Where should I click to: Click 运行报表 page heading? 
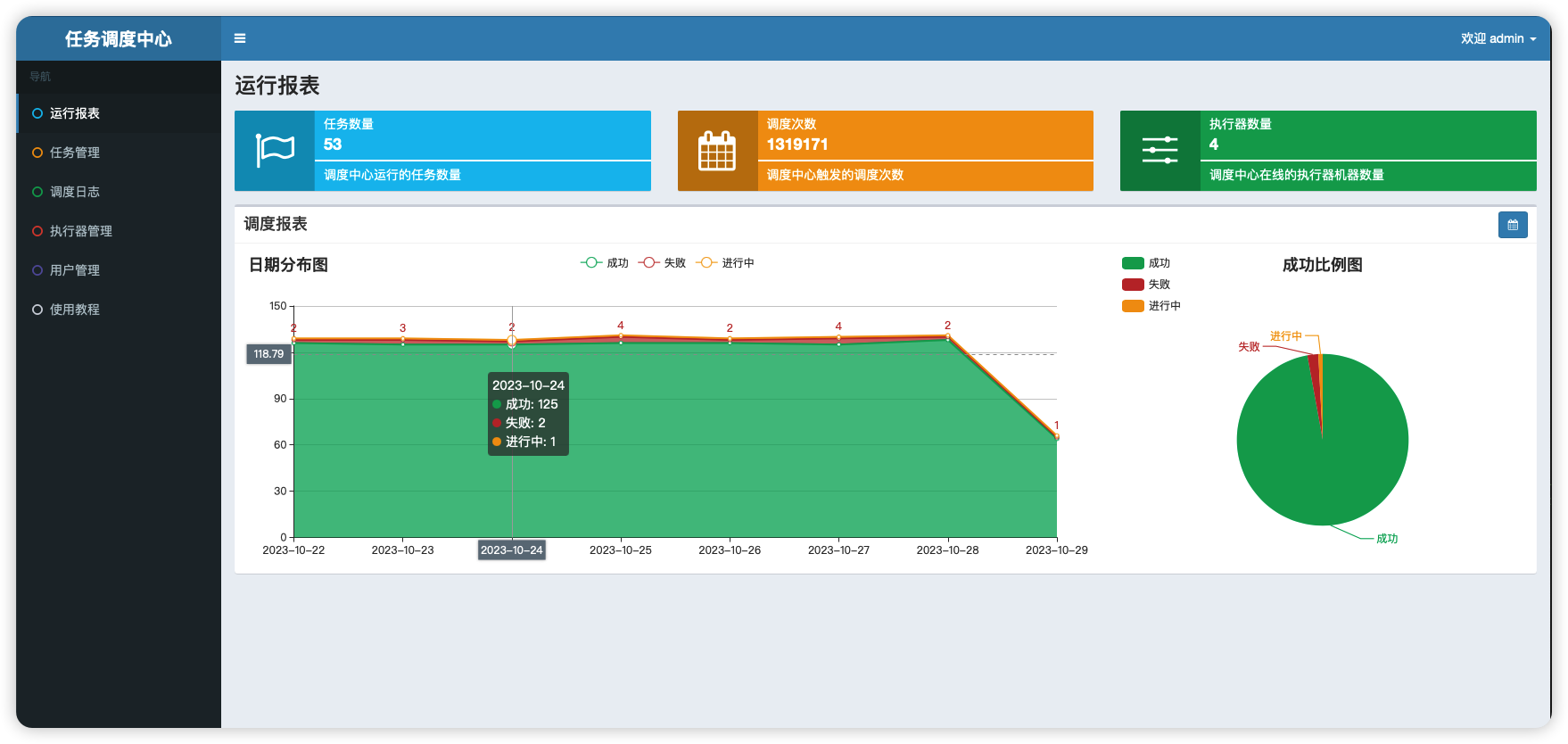click(277, 86)
